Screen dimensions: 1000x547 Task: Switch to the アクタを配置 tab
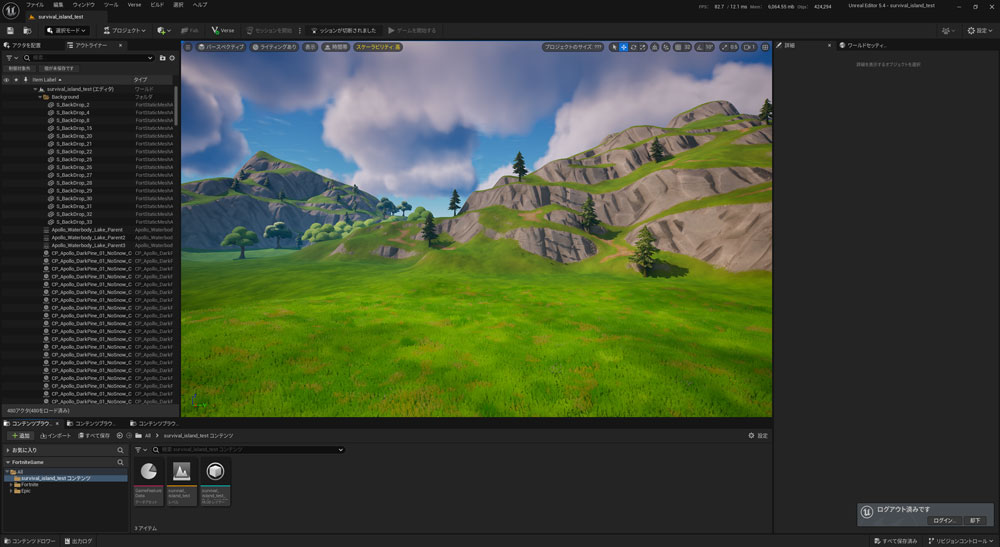pos(23,45)
